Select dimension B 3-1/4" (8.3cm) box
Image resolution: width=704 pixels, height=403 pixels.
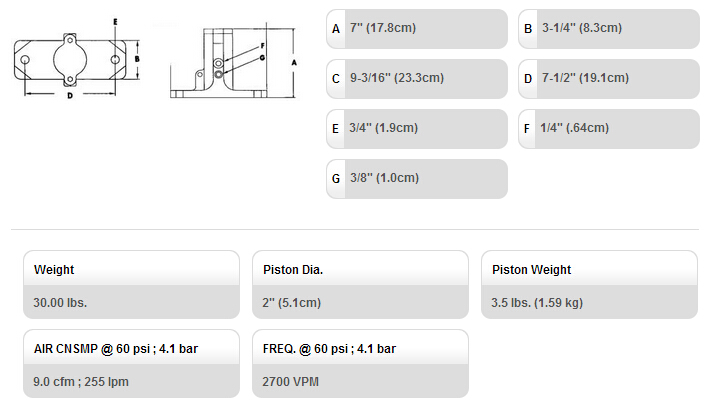tap(609, 29)
